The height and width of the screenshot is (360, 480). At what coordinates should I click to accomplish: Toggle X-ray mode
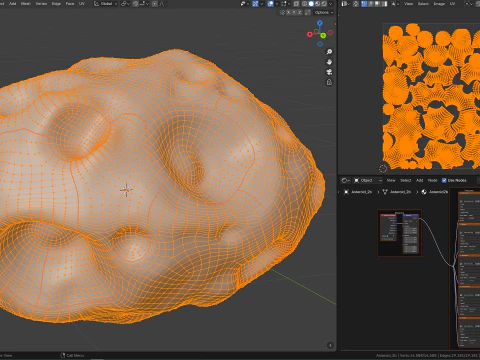pyautogui.click(x=296, y=4)
